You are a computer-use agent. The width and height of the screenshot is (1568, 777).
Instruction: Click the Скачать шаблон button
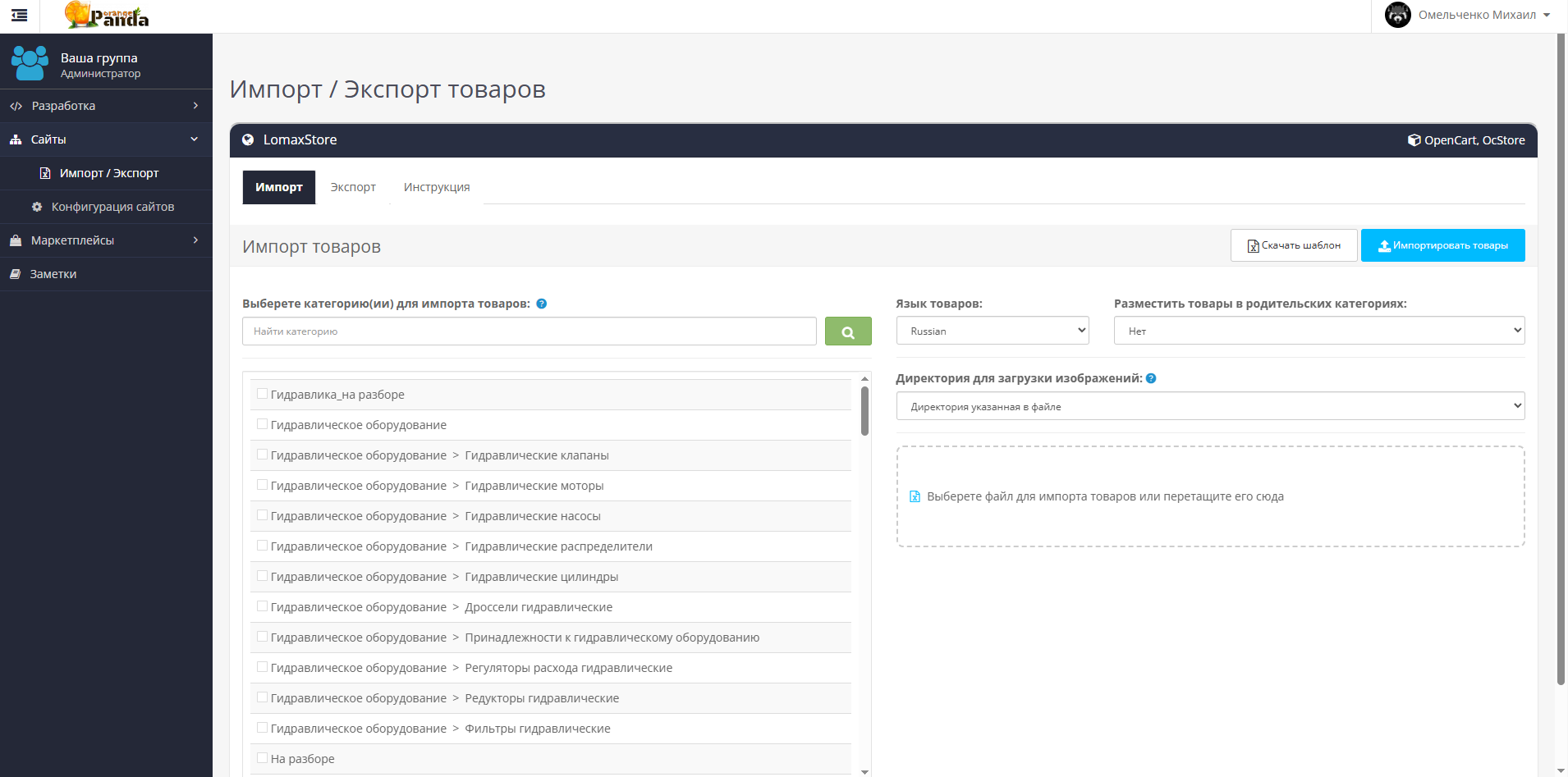pos(1294,245)
